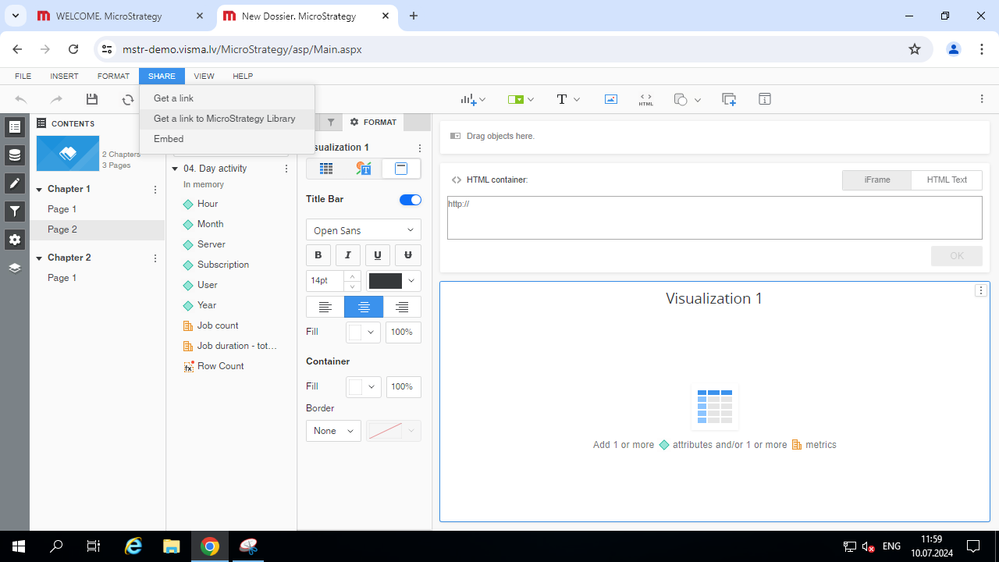Toggle underline on title text
This screenshot has width=999, height=562.
[x=377, y=255]
